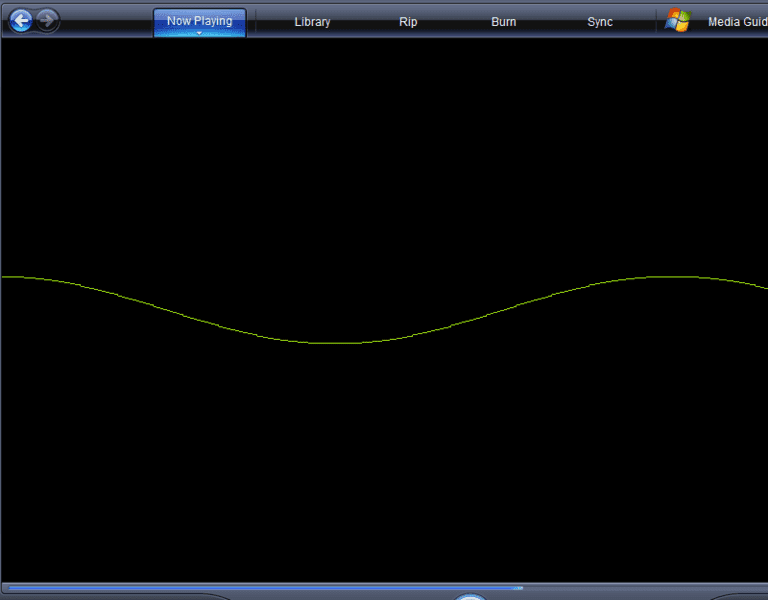The height and width of the screenshot is (600, 768).
Task: Click the very start of the seek bar
Action: [x=8, y=588]
